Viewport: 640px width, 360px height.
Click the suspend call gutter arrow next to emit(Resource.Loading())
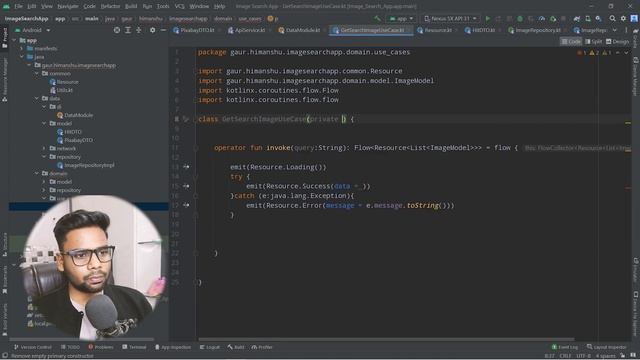coord(186,167)
